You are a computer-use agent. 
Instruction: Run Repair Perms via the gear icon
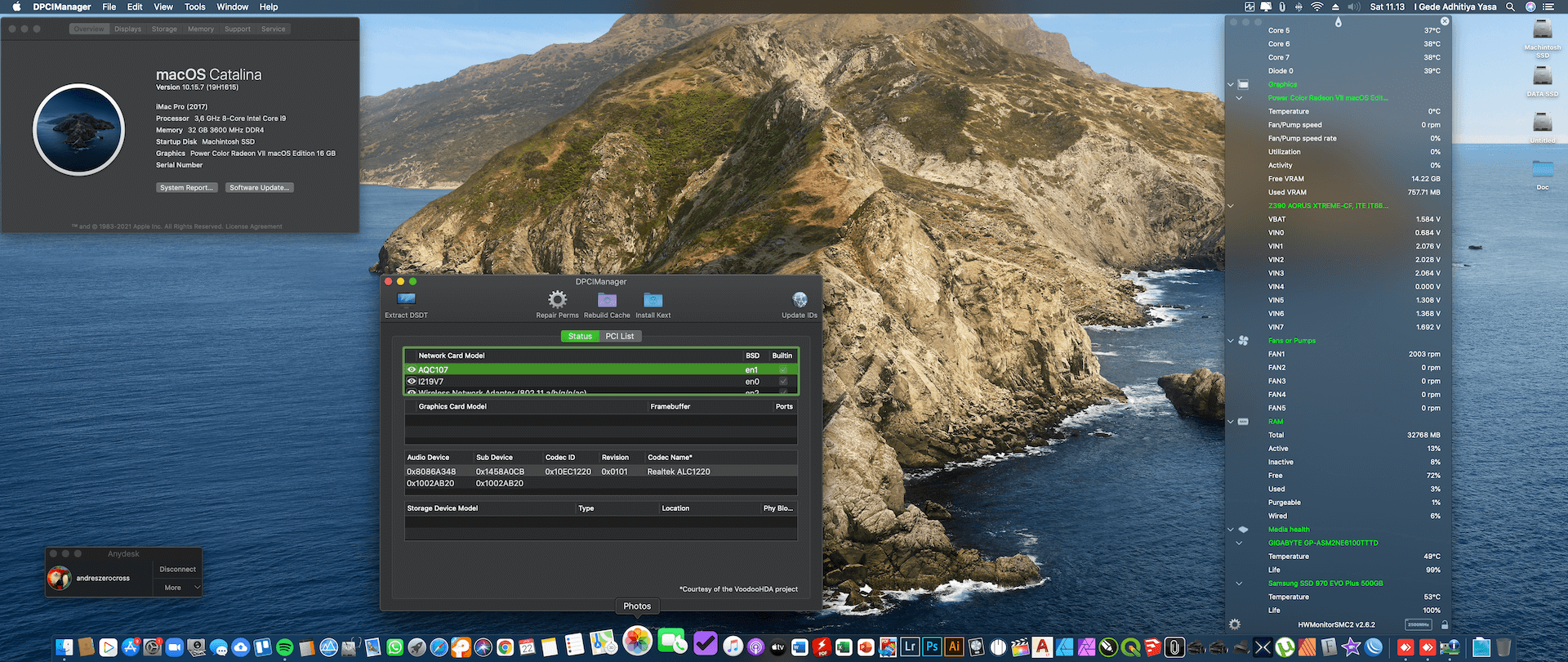(557, 300)
